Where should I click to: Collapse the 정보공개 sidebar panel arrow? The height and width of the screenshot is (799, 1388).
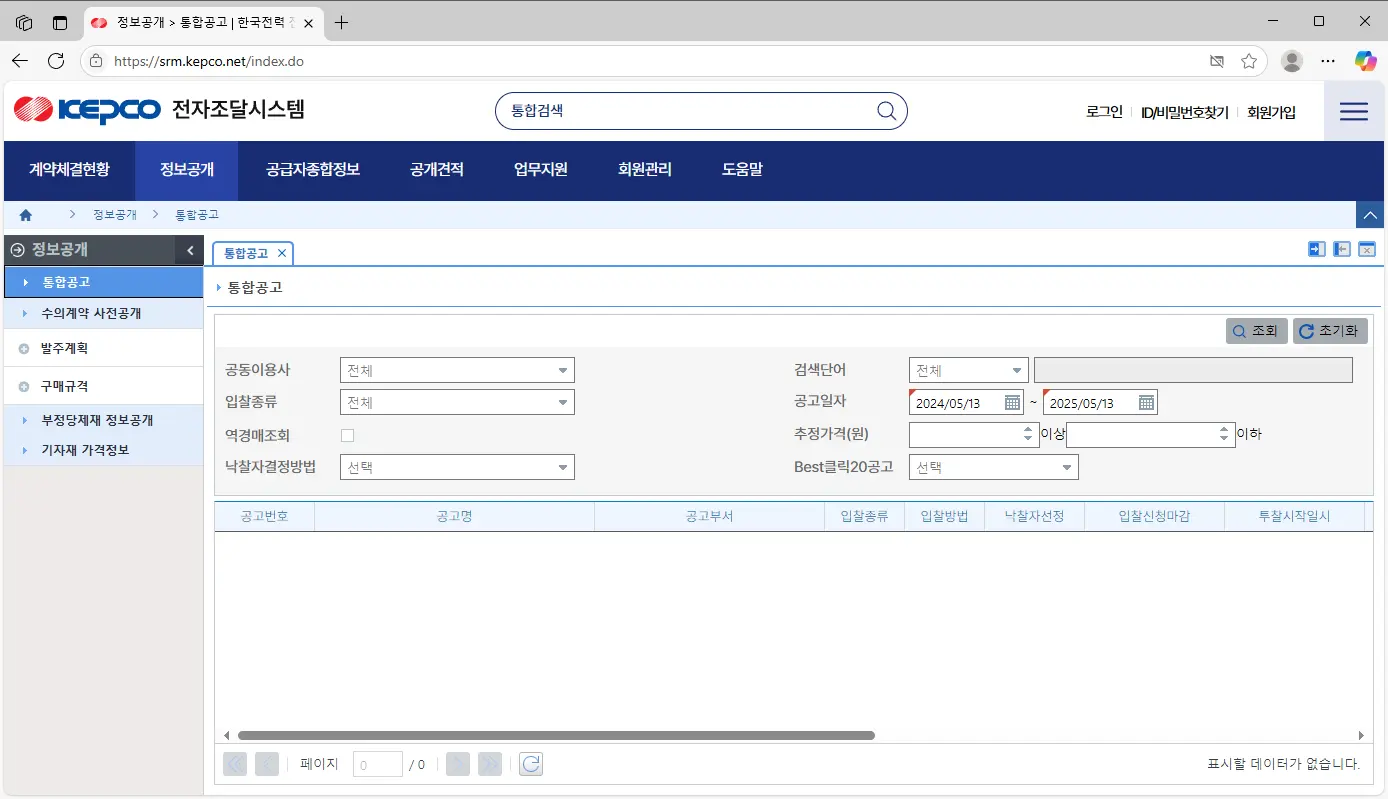click(190, 250)
